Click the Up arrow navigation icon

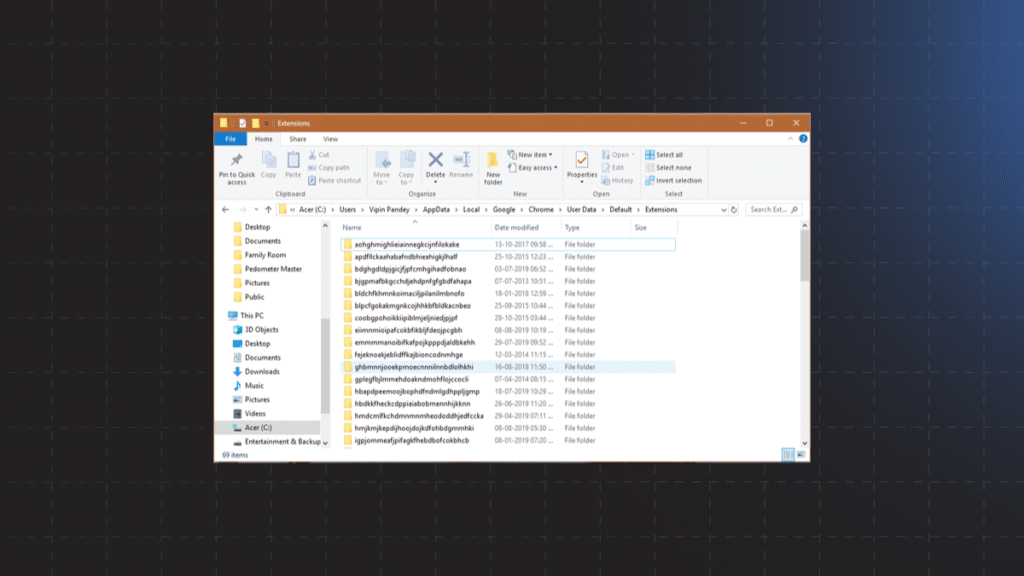(x=268, y=210)
